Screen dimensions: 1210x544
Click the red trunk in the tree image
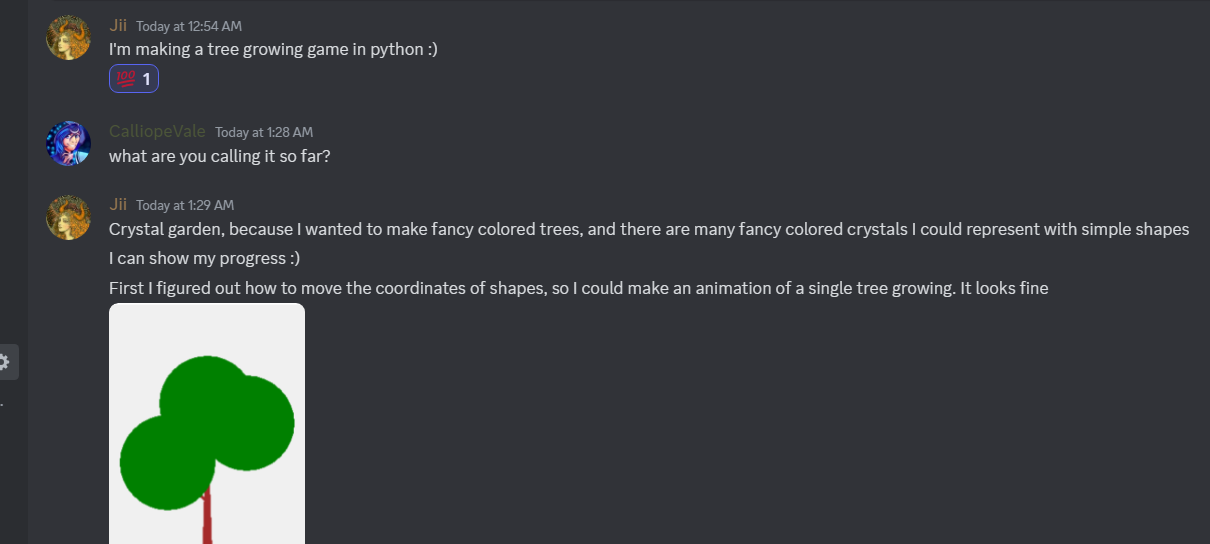click(x=208, y=518)
